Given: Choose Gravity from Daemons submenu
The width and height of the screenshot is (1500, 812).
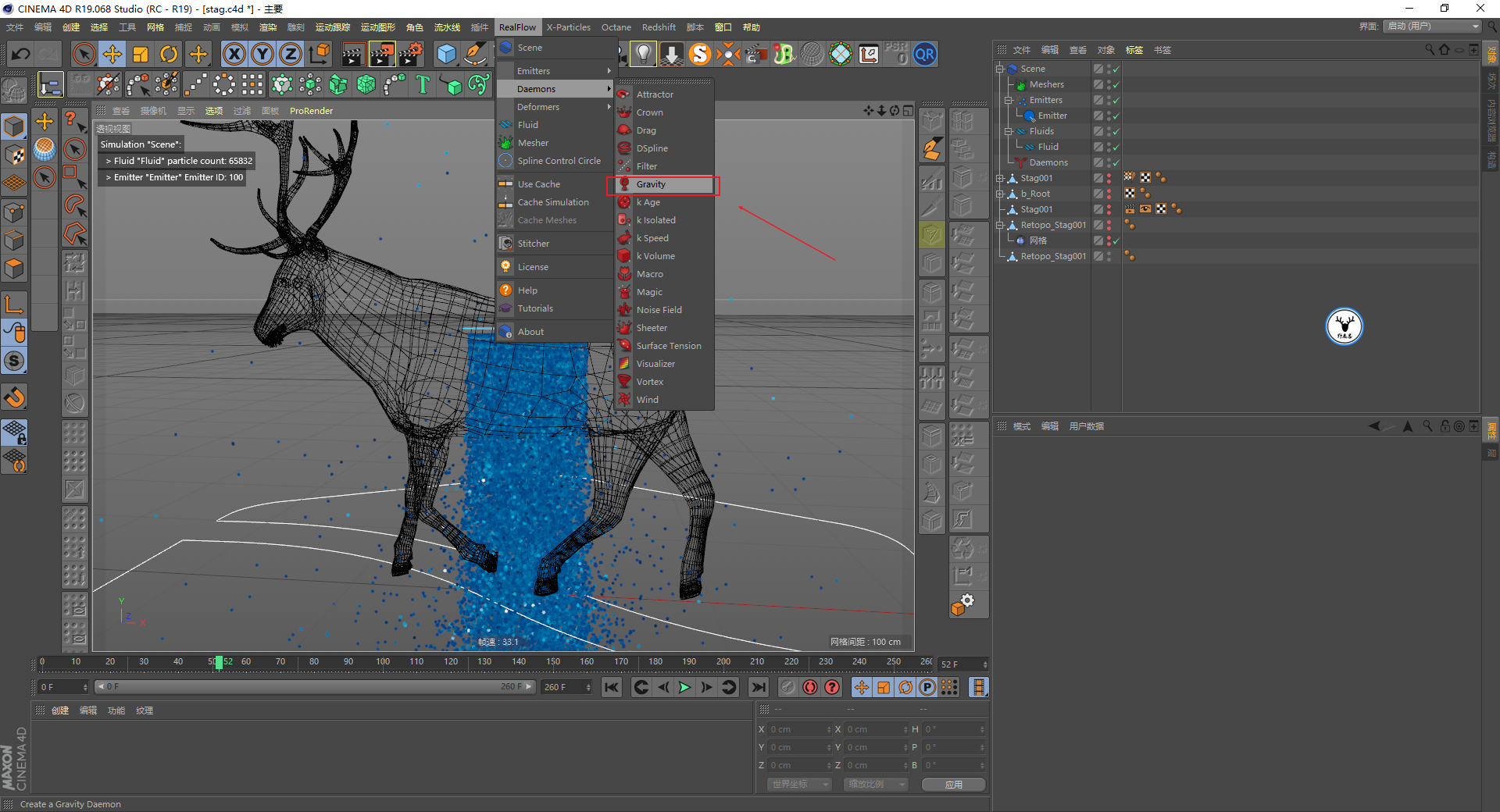Looking at the screenshot, I should coord(664,184).
